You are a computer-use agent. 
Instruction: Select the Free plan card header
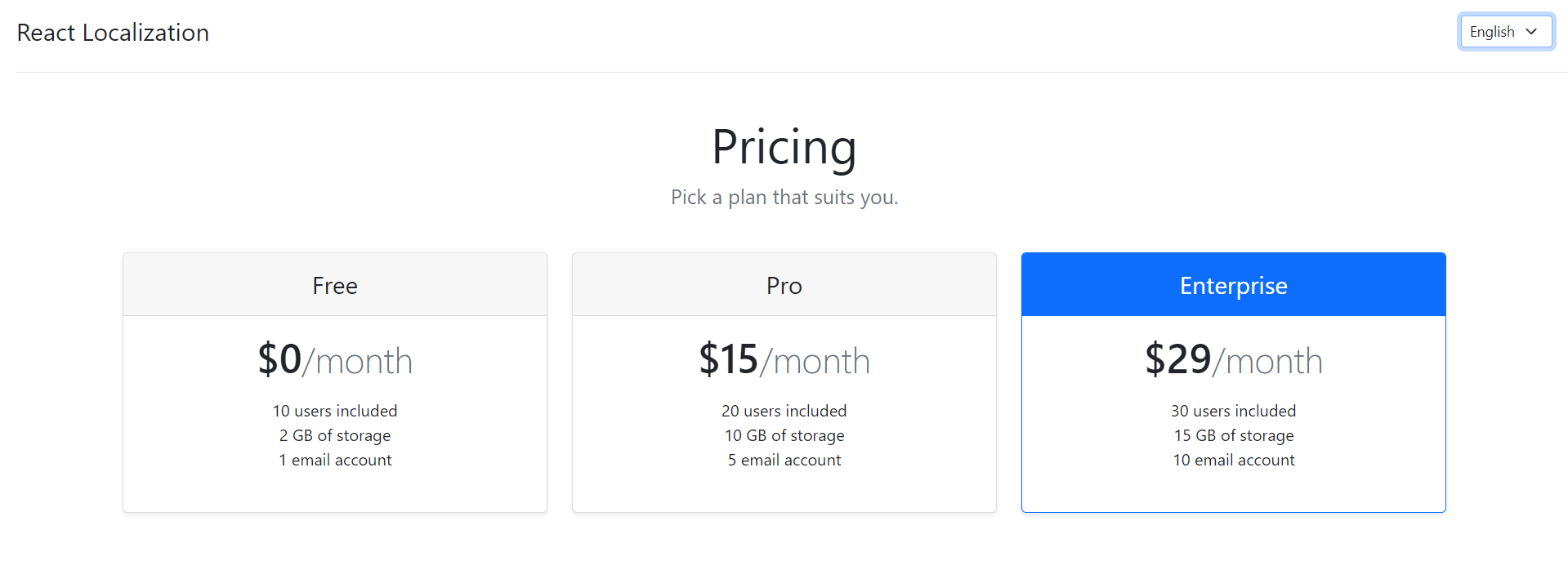coord(335,286)
